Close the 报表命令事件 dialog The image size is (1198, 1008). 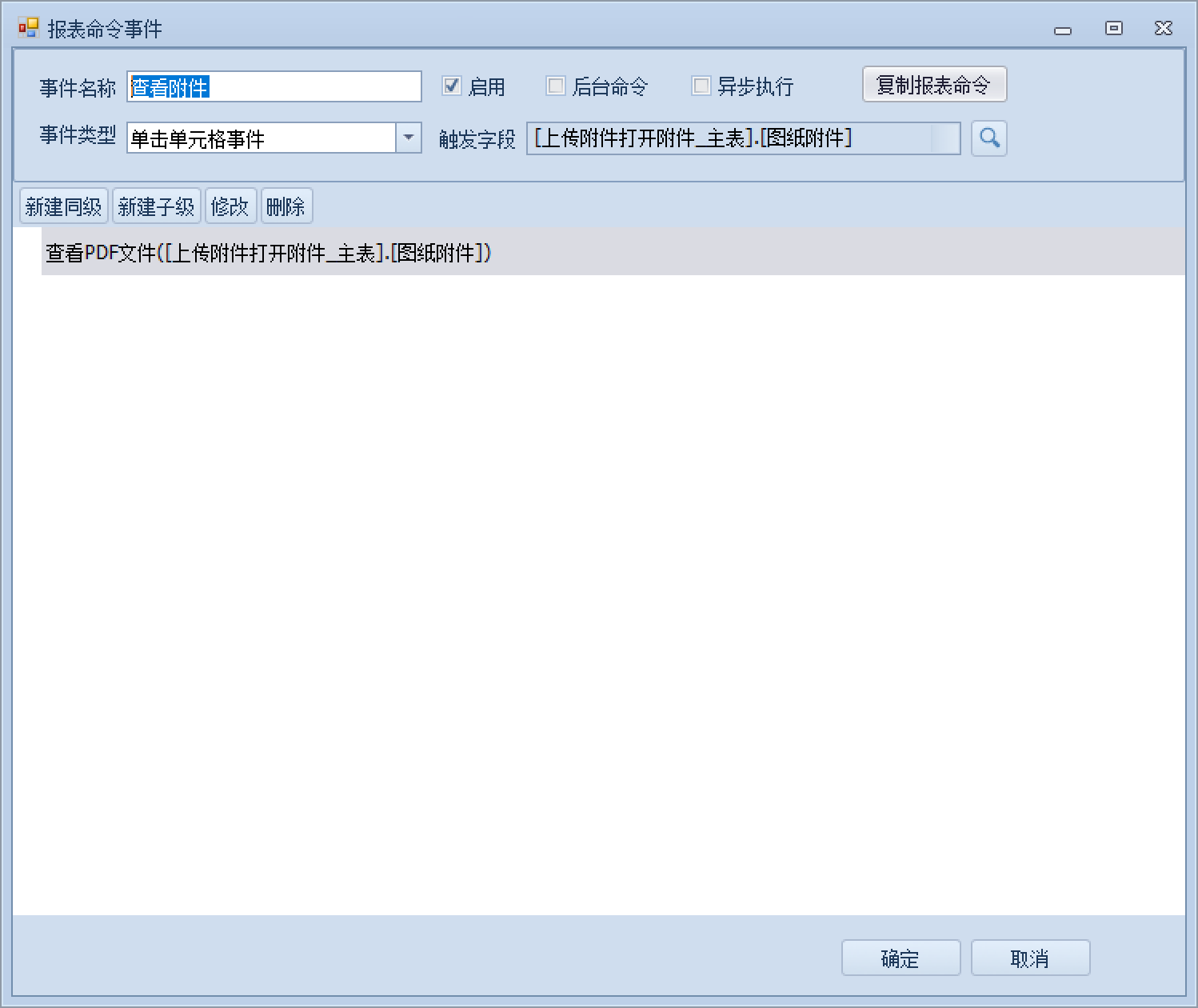click(1164, 29)
